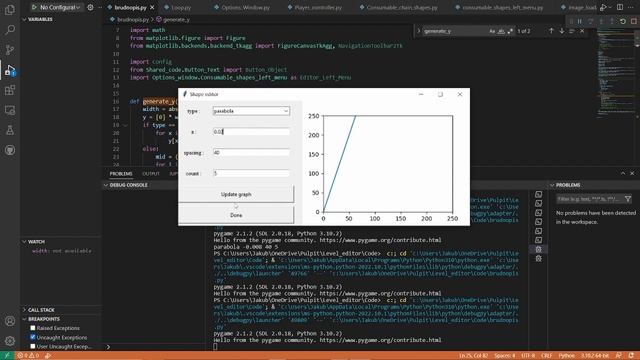Select the highlighted debug terminal gear entry

click(x=538, y=249)
